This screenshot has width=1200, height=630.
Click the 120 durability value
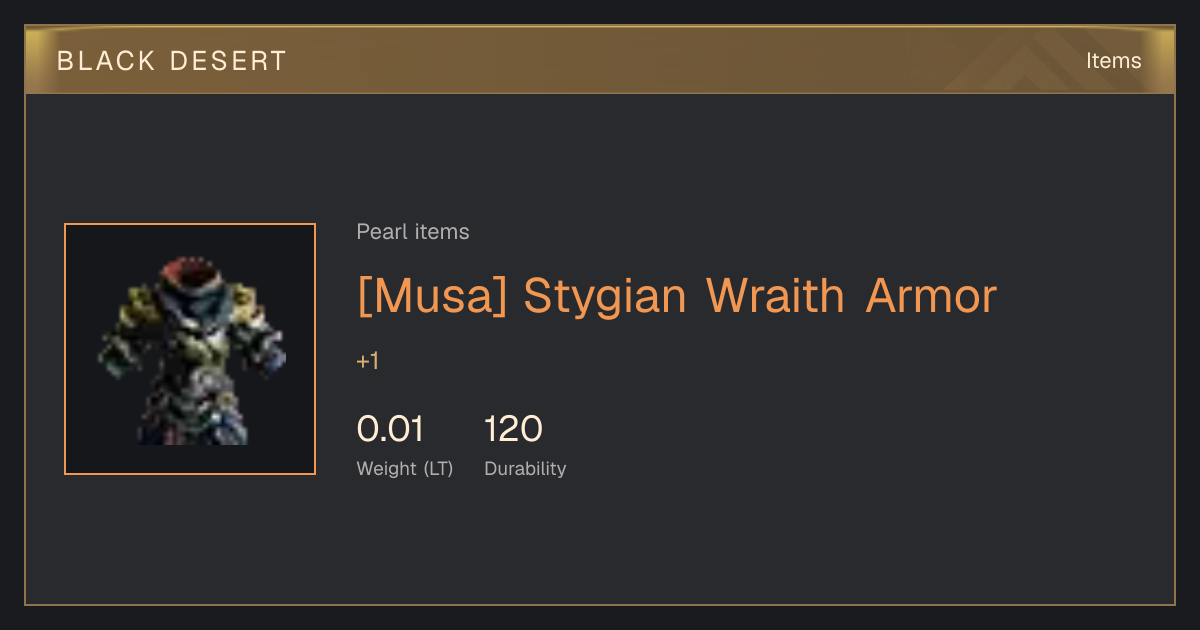513,429
